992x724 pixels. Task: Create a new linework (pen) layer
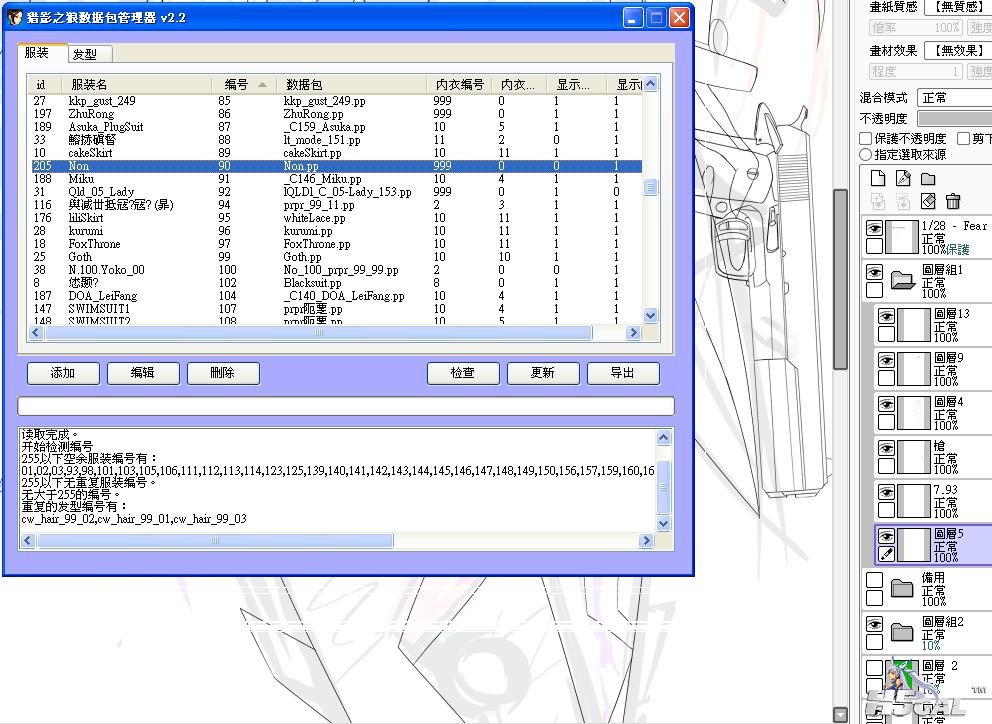903,179
